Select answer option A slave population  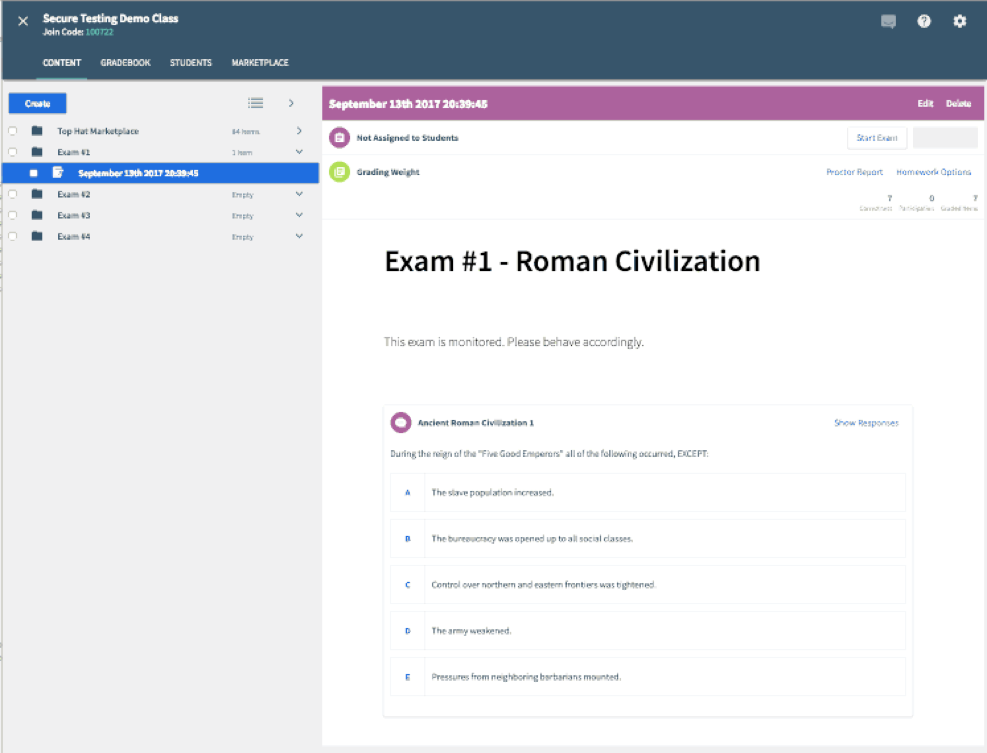(x=648, y=492)
